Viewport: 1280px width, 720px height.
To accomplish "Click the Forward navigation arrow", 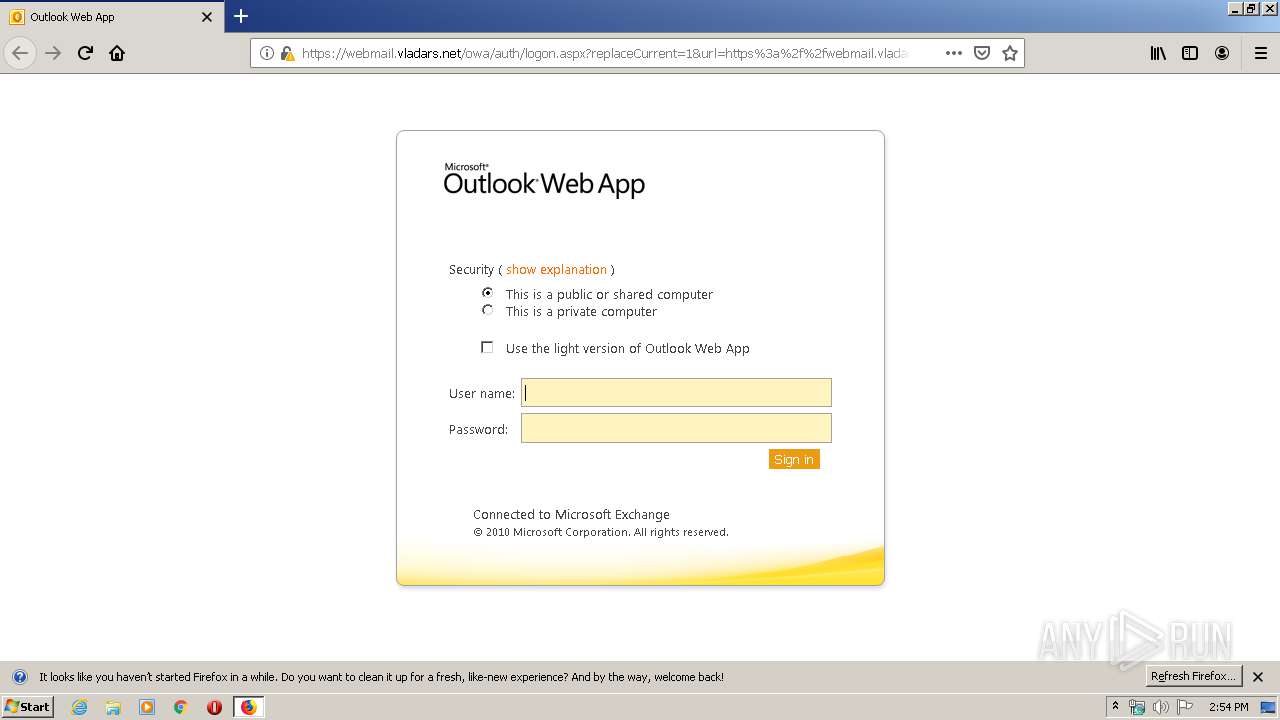I will click(53, 53).
